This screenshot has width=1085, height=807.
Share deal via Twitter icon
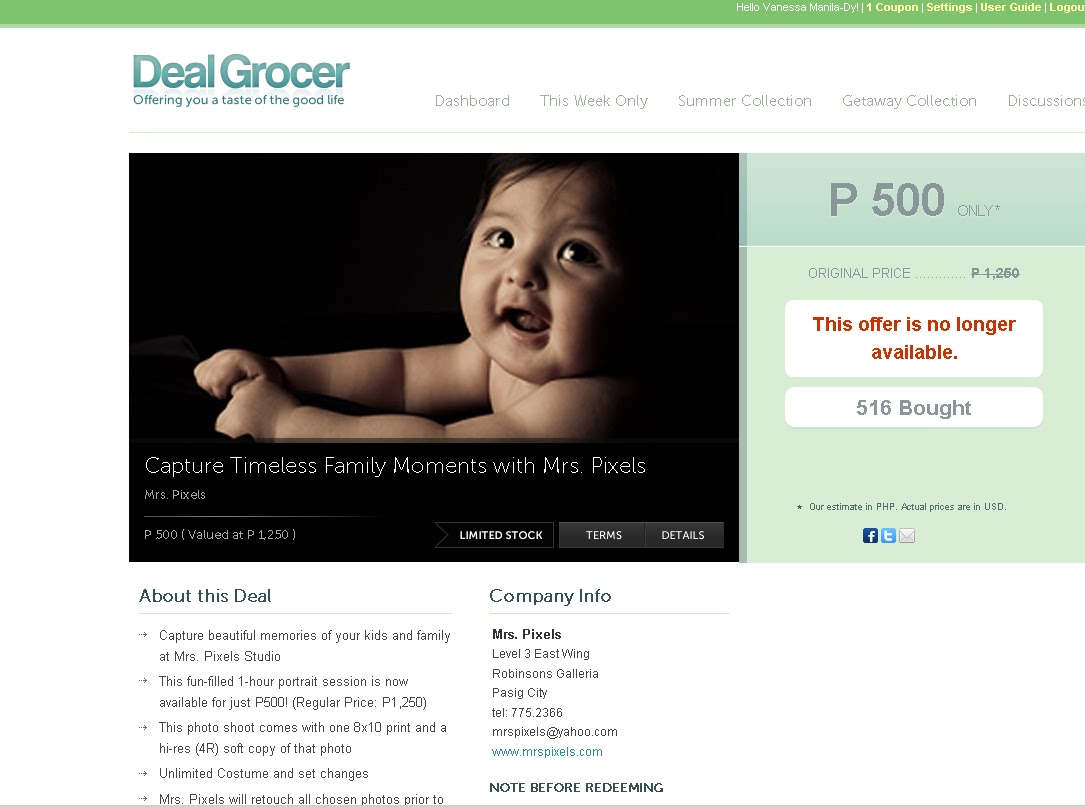(888, 536)
